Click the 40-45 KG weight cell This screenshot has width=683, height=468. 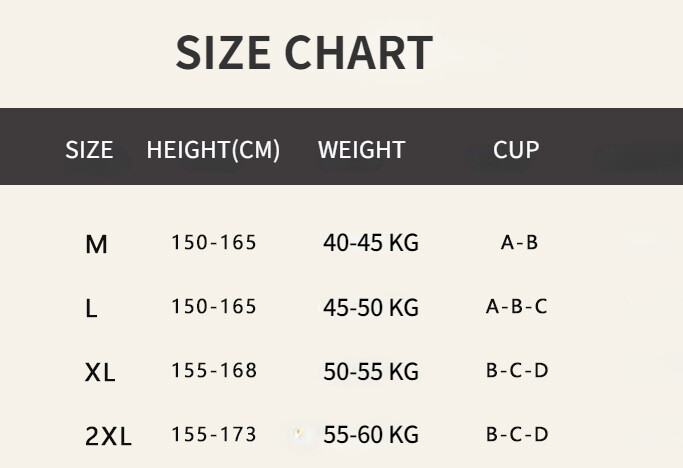click(370, 243)
